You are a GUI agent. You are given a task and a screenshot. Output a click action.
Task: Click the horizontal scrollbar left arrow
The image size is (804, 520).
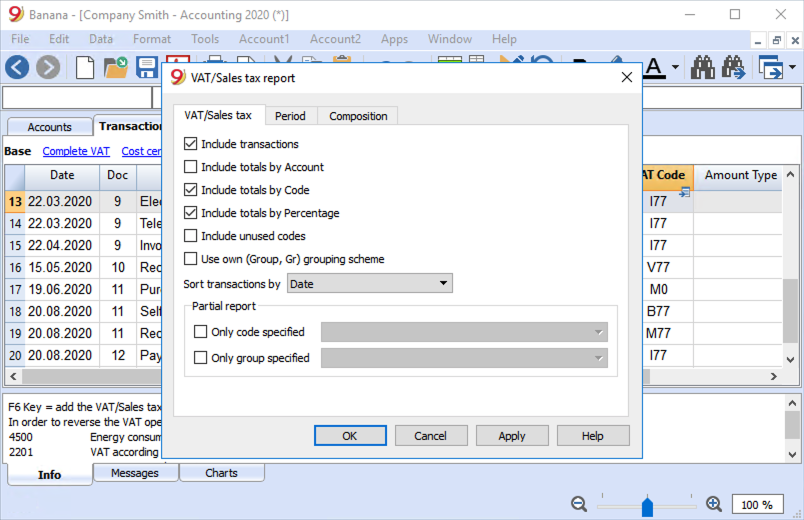(13, 376)
